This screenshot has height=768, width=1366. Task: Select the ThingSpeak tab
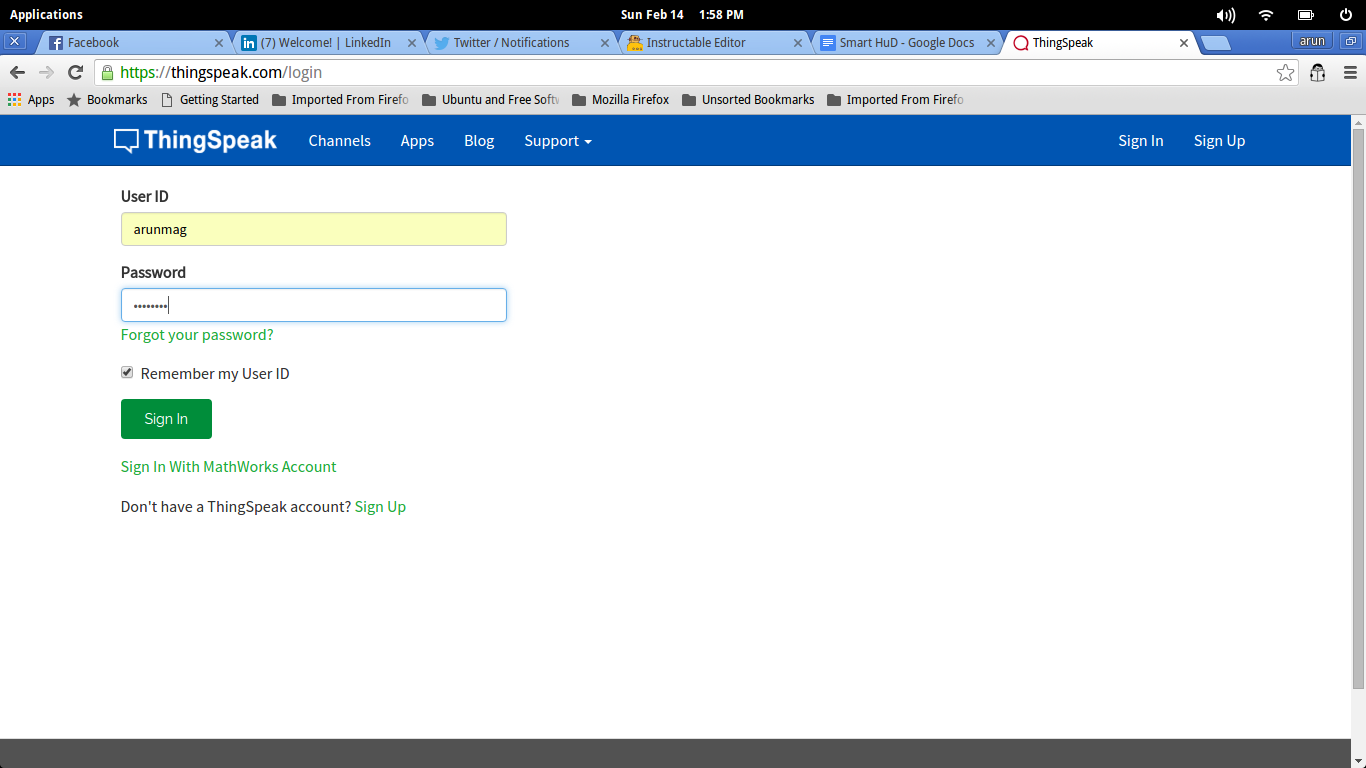coord(1100,43)
